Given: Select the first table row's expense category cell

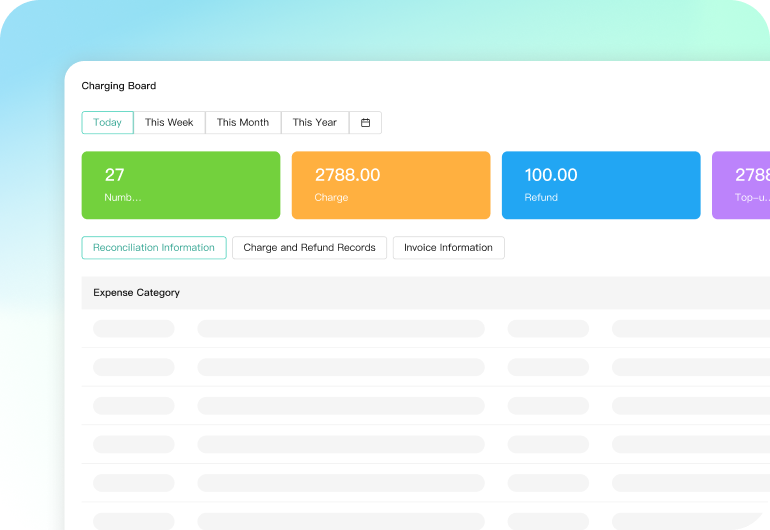Looking at the screenshot, I should [x=133, y=329].
